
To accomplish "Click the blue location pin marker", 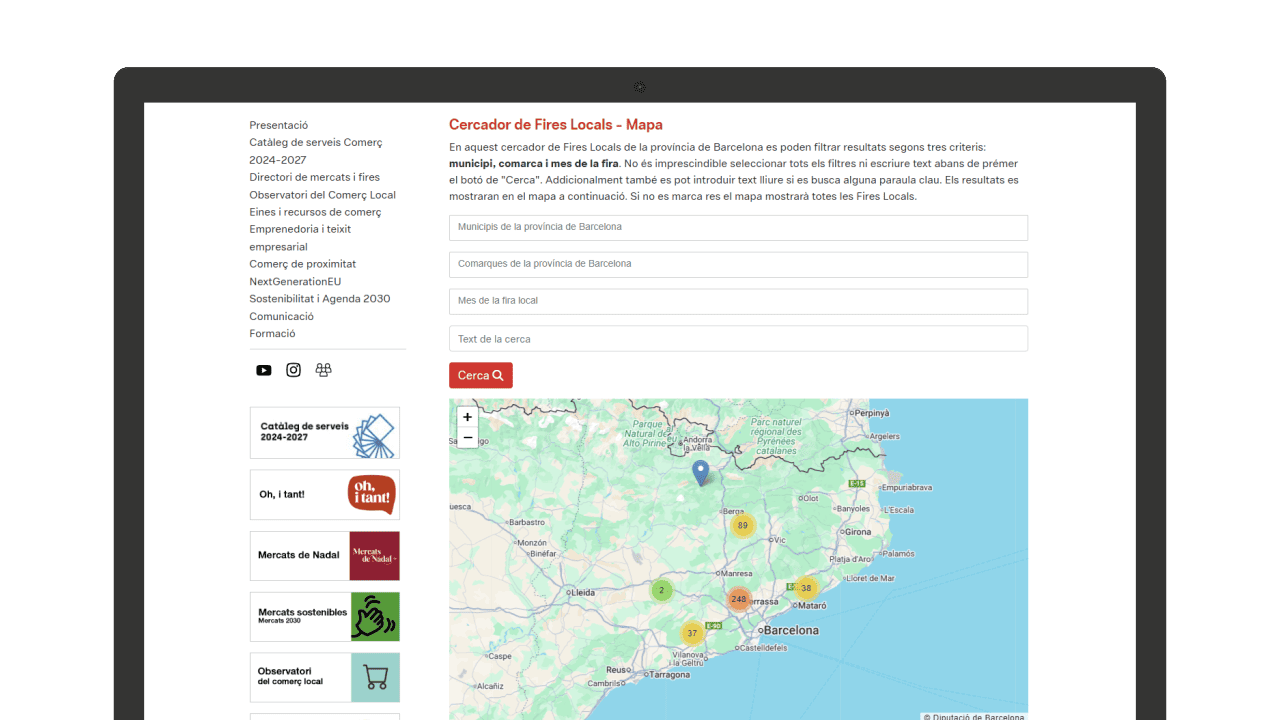I will (701, 472).
